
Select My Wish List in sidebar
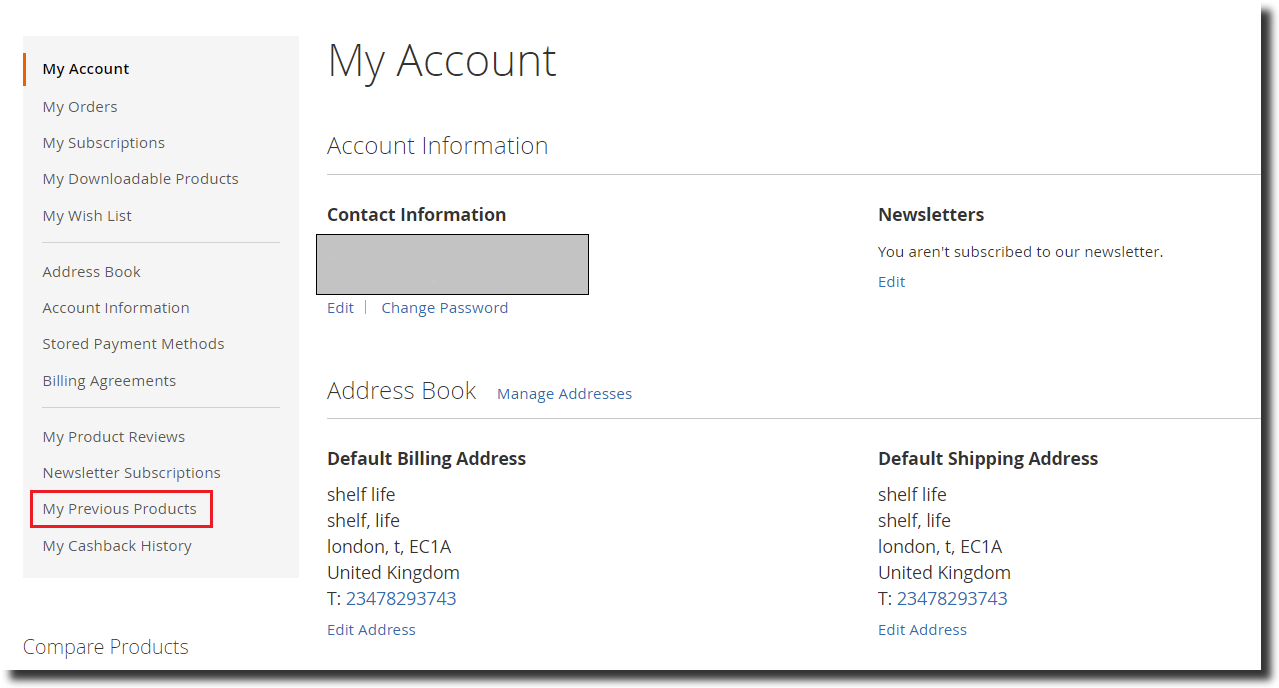point(87,216)
